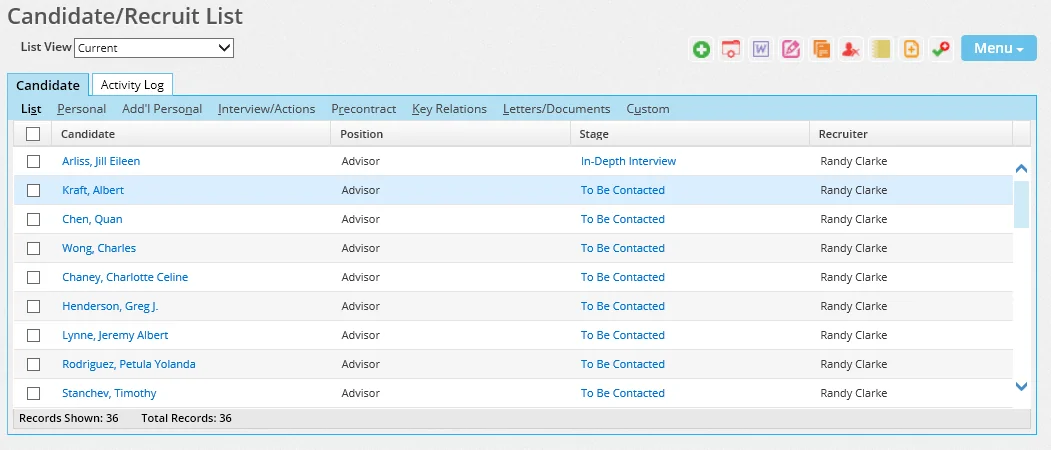Screen dimensions: 1051x450
Task: Click Randy Clarke in the Arliss row
Action: click(854, 161)
